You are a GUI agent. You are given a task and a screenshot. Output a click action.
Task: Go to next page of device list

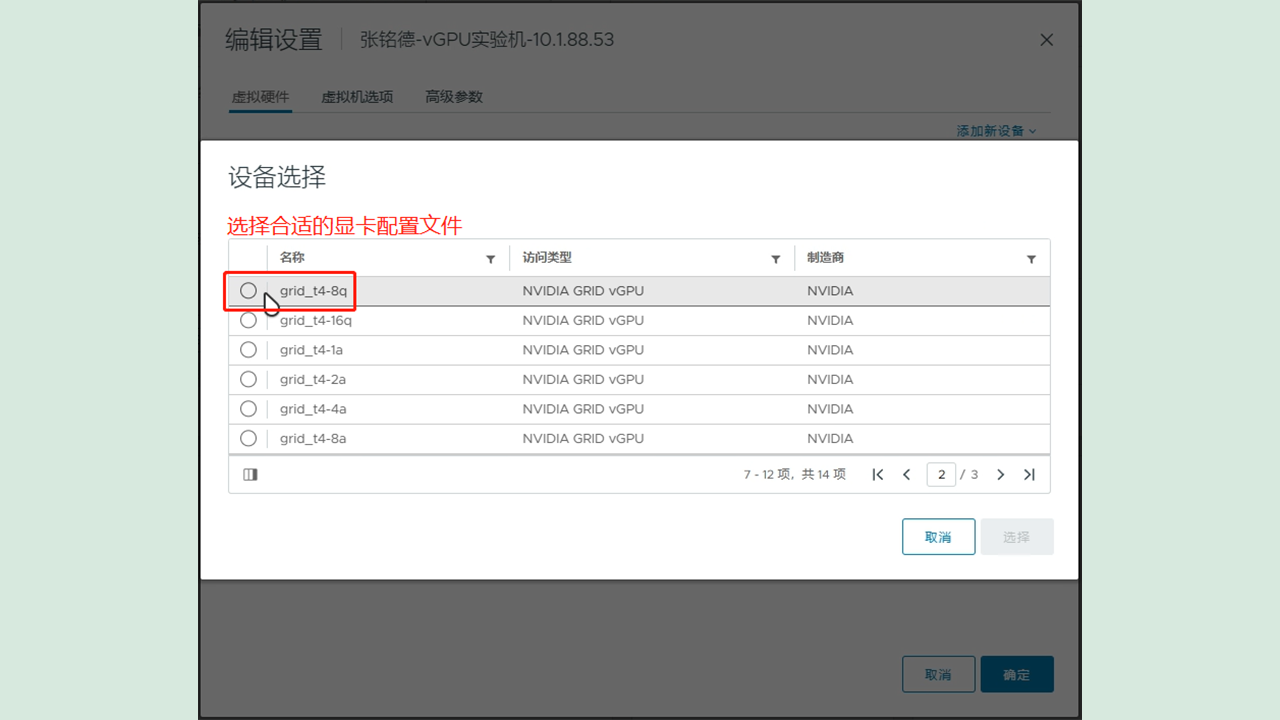tap(1000, 475)
